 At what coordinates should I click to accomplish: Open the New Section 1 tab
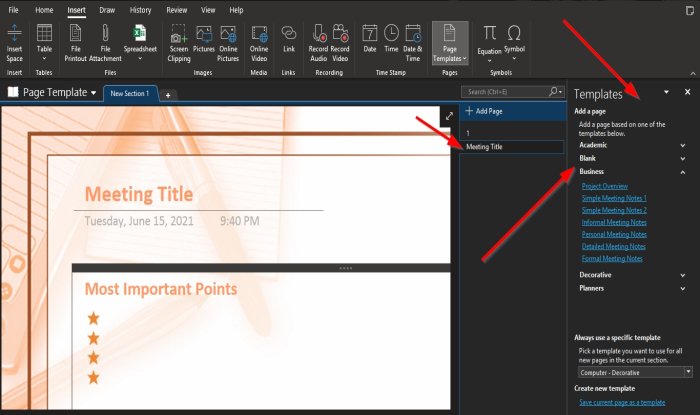point(130,94)
